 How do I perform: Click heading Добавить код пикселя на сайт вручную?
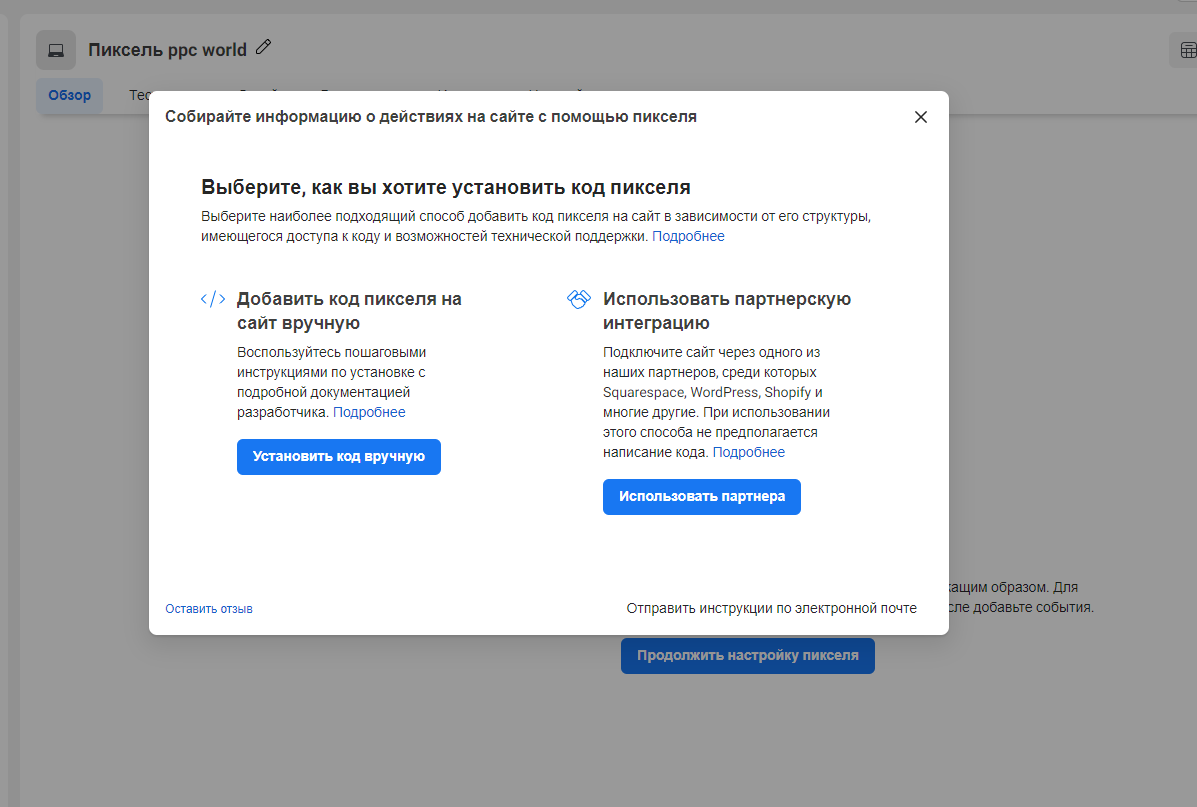click(348, 310)
